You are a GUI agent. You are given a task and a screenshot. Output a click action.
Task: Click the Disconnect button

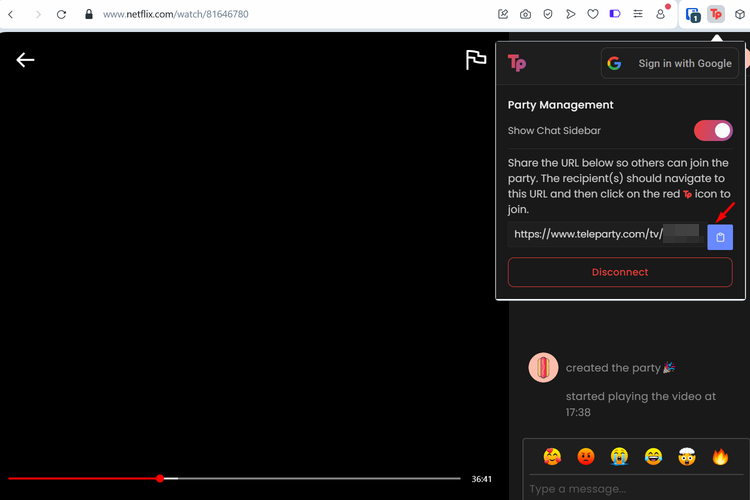tap(620, 272)
